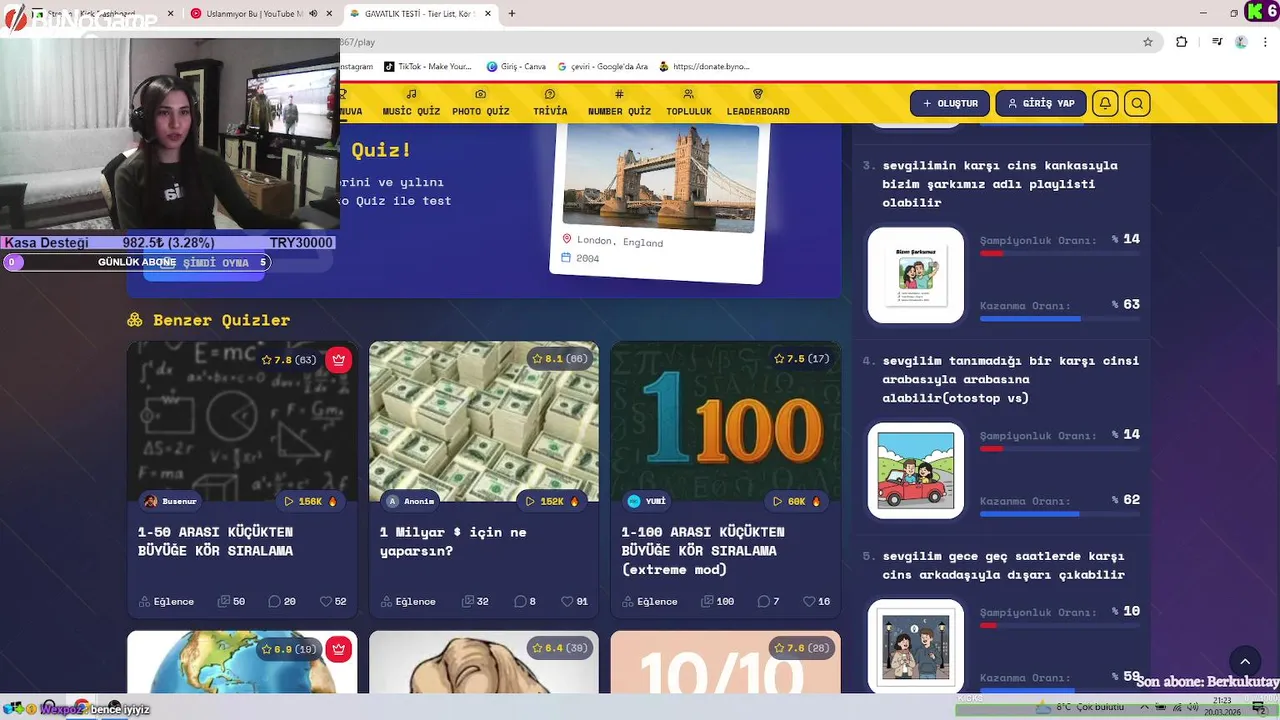Viewport: 1280px width, 720px height.
Task: Open the Trivia menu item
Action: pyautogui.click(x=550, y=103)
